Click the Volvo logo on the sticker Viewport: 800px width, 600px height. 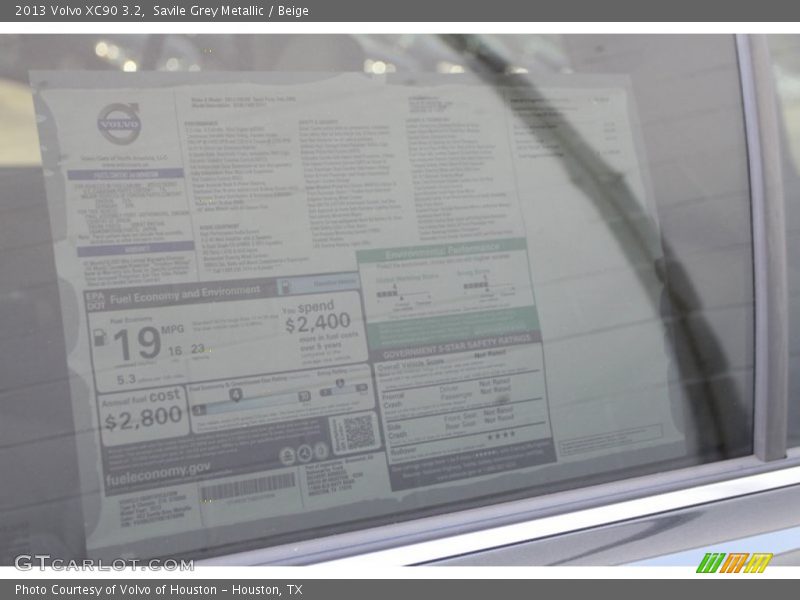[x=119, y=124]
